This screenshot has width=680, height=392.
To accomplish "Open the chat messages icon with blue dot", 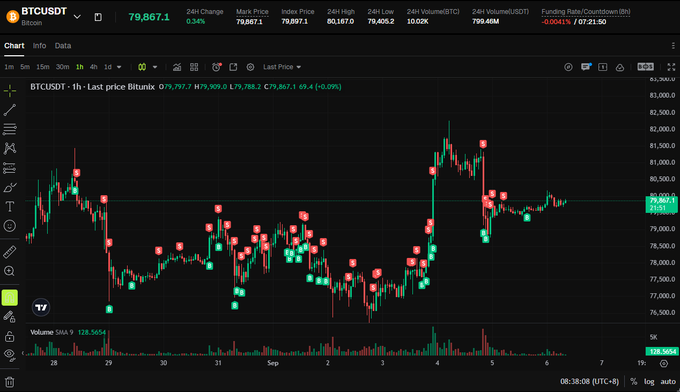I will [586, 67].
